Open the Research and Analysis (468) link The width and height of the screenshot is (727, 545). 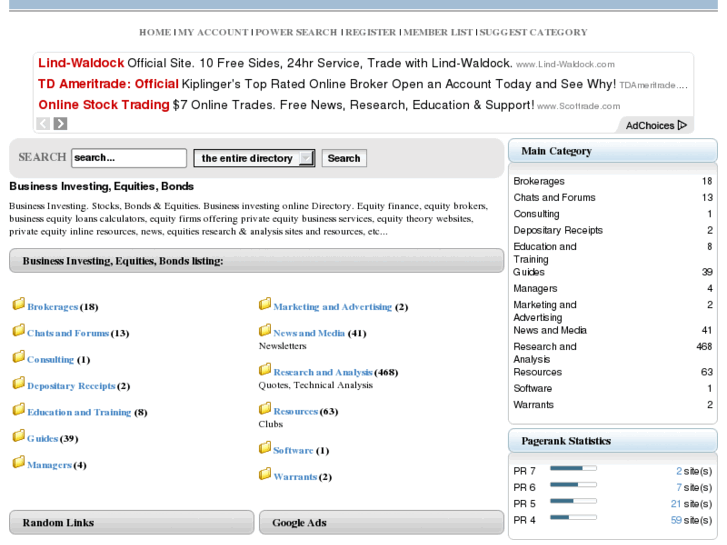pyautogui.click(x=323, y=372)
